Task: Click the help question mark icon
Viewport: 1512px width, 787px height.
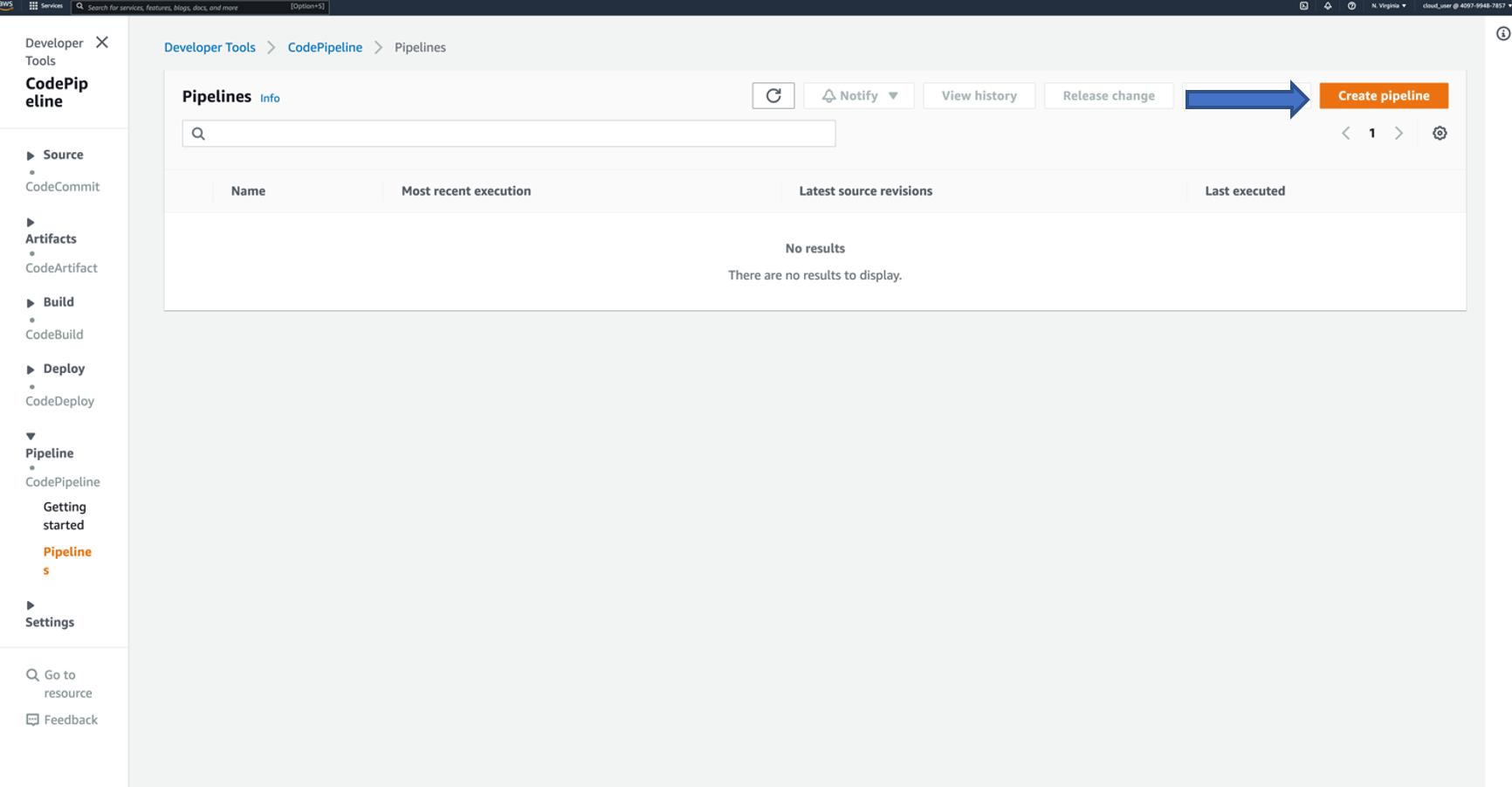Action: coord(1351,6)
